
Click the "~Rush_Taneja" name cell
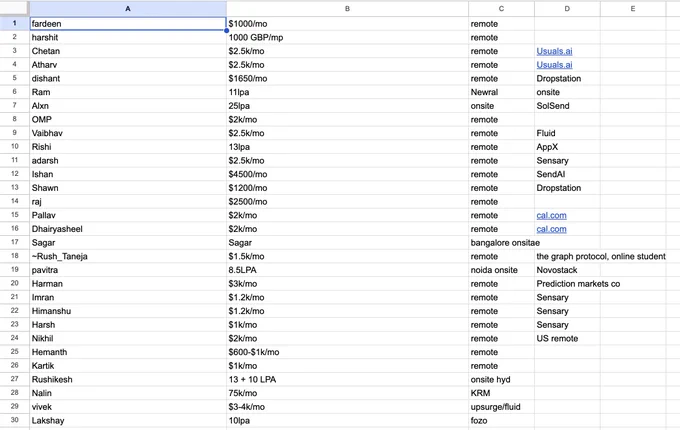click(128, 257)
